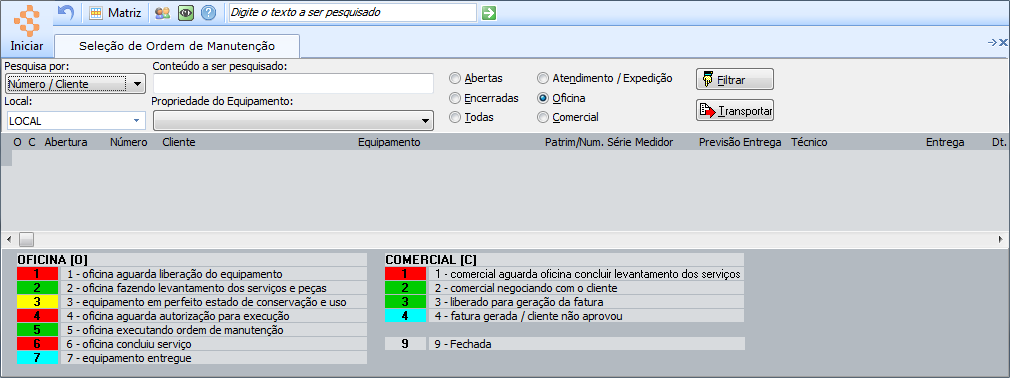This screenshot has height=378, width=1010.
Task: Click the green search arrow button
Action: click(489, 12)
